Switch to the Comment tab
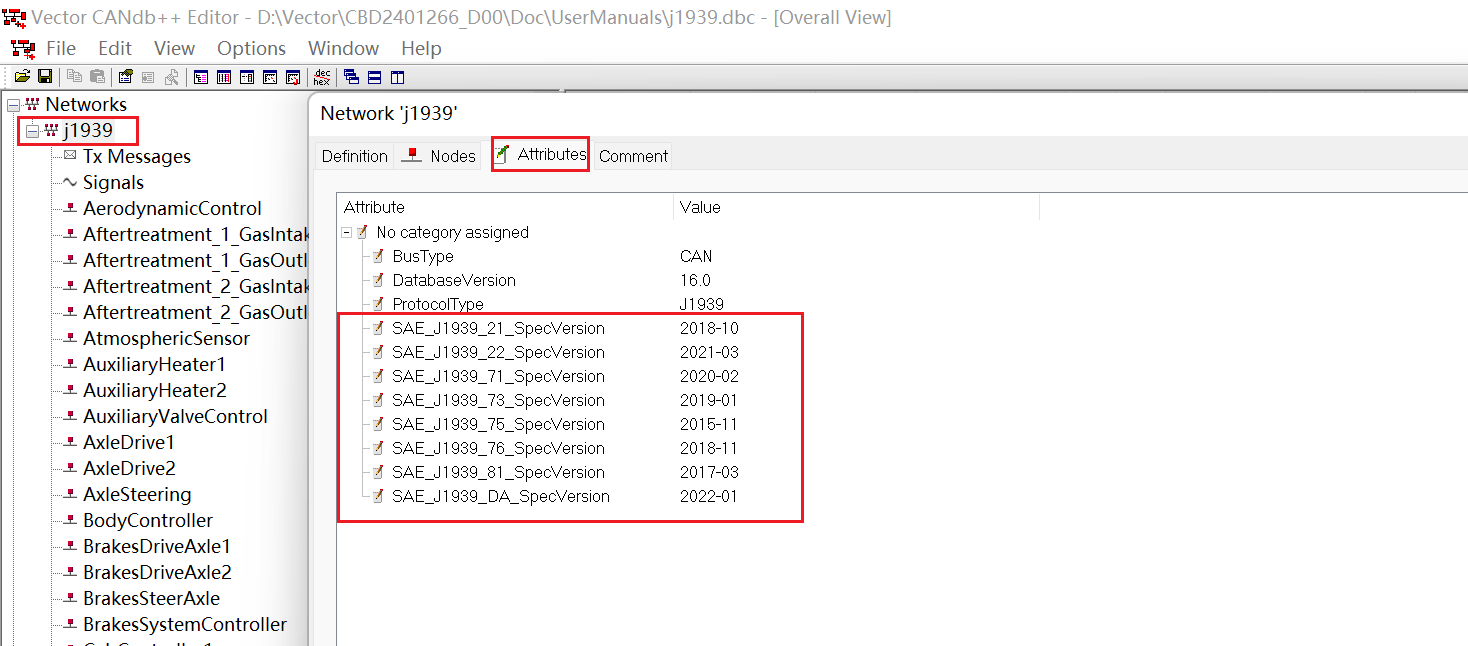Image resolution: width=1468 pixels, height=646 pixels. (633, 156)
